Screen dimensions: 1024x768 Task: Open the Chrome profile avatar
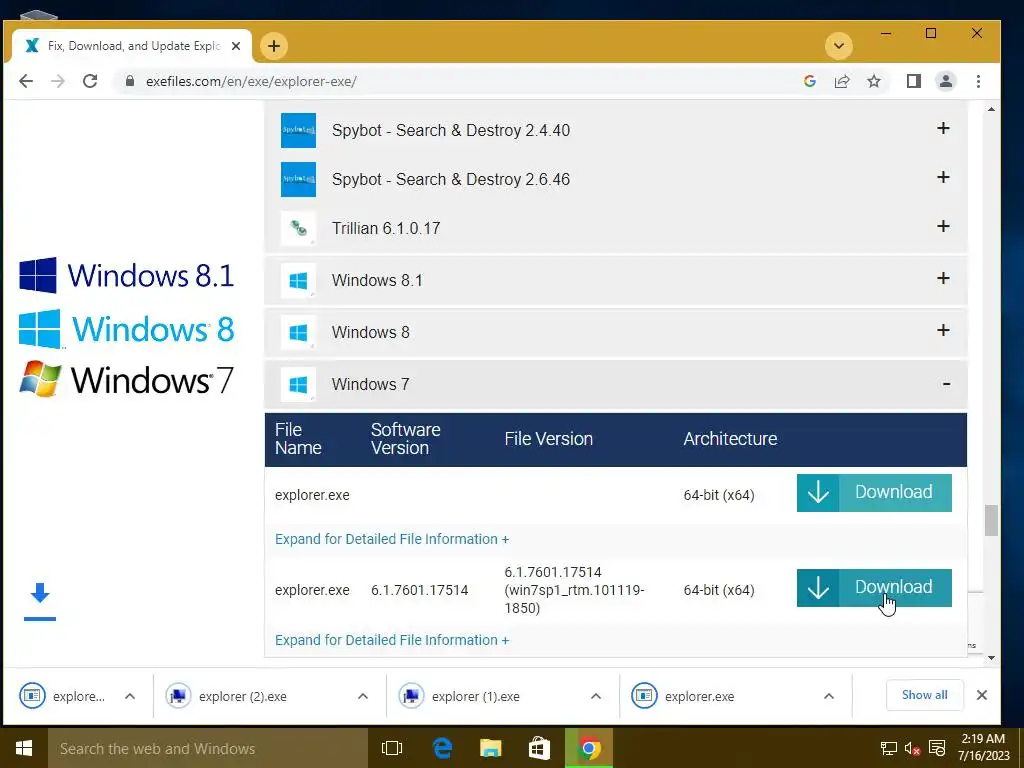946,81
